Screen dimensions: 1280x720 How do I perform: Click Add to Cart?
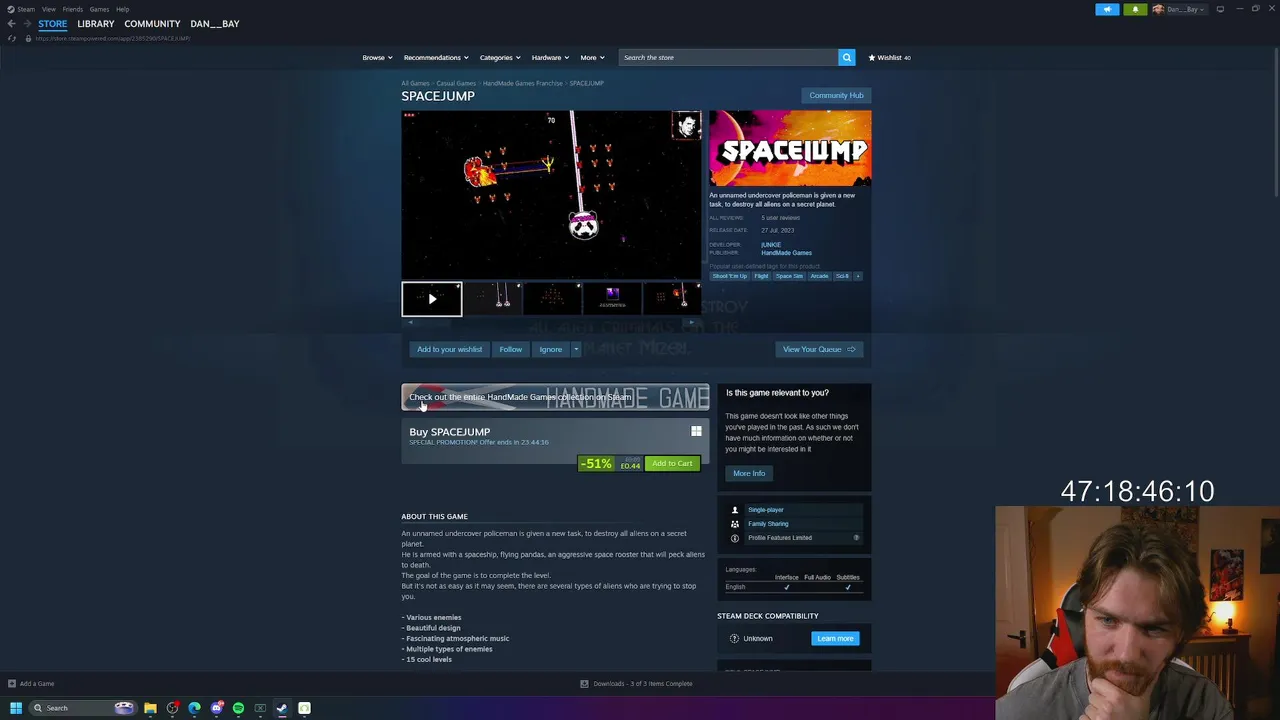pyautogui.click(x=672, y=463)
